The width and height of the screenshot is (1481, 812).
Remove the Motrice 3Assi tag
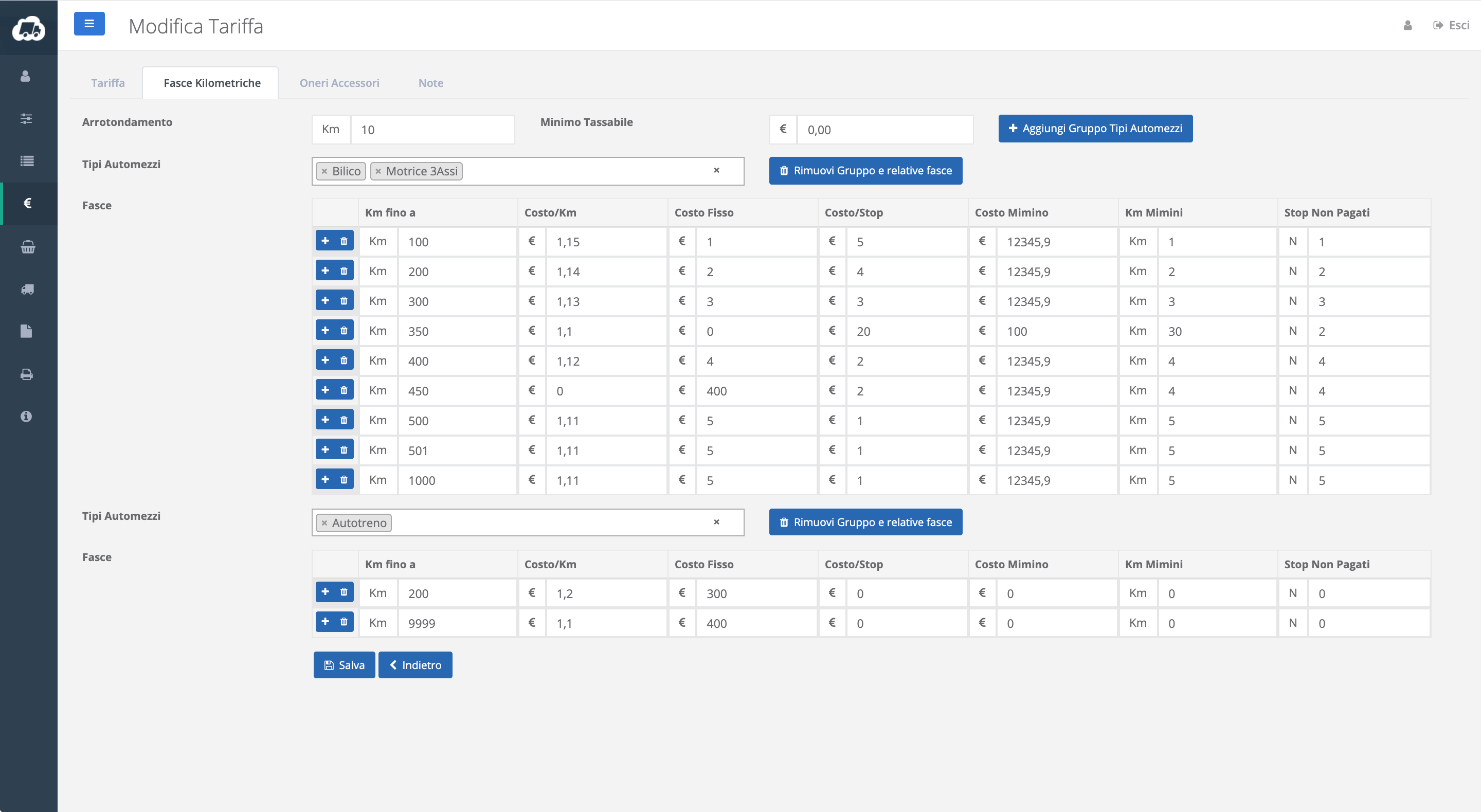(x=378, y=171)
